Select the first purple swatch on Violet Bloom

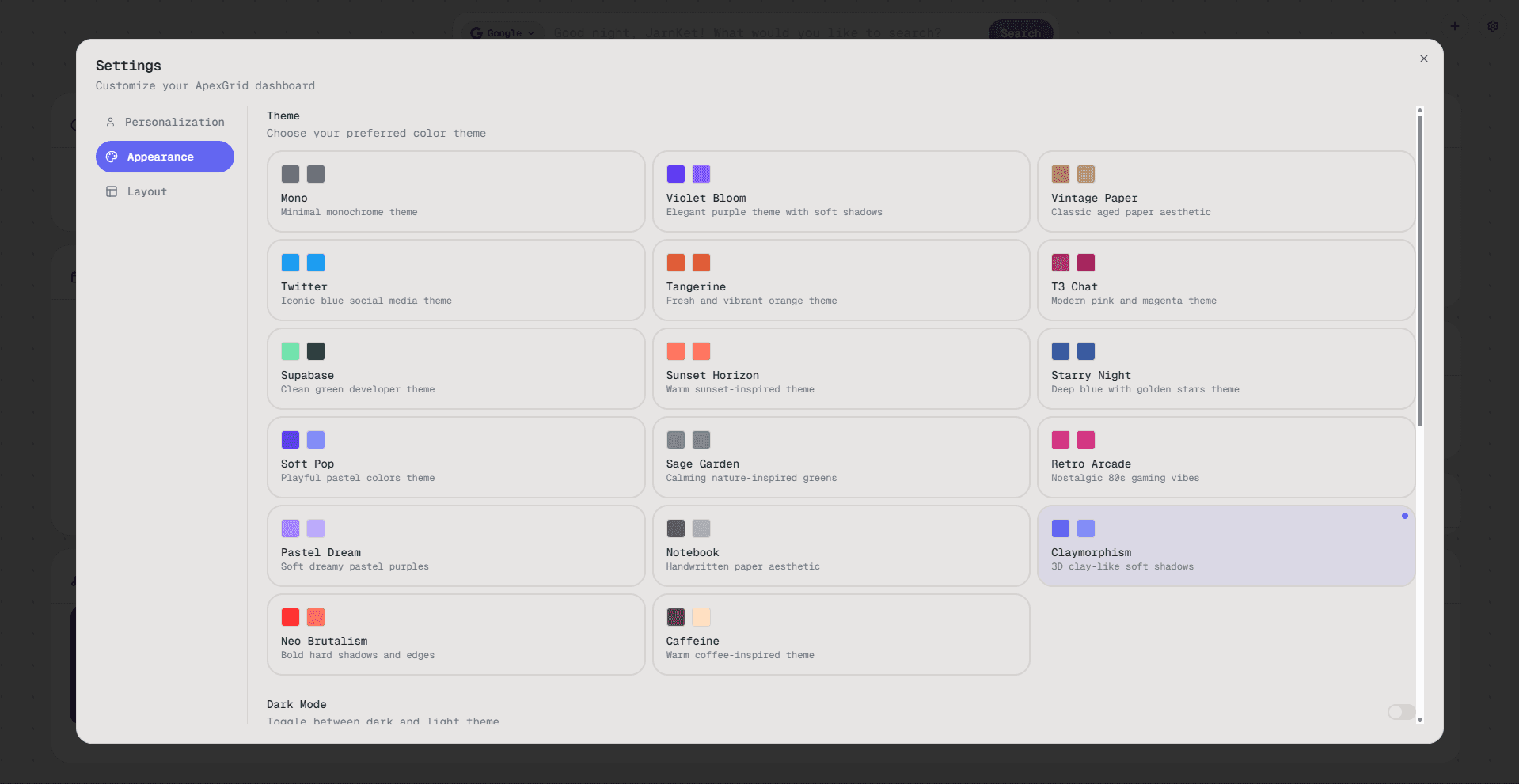point(676,174)
